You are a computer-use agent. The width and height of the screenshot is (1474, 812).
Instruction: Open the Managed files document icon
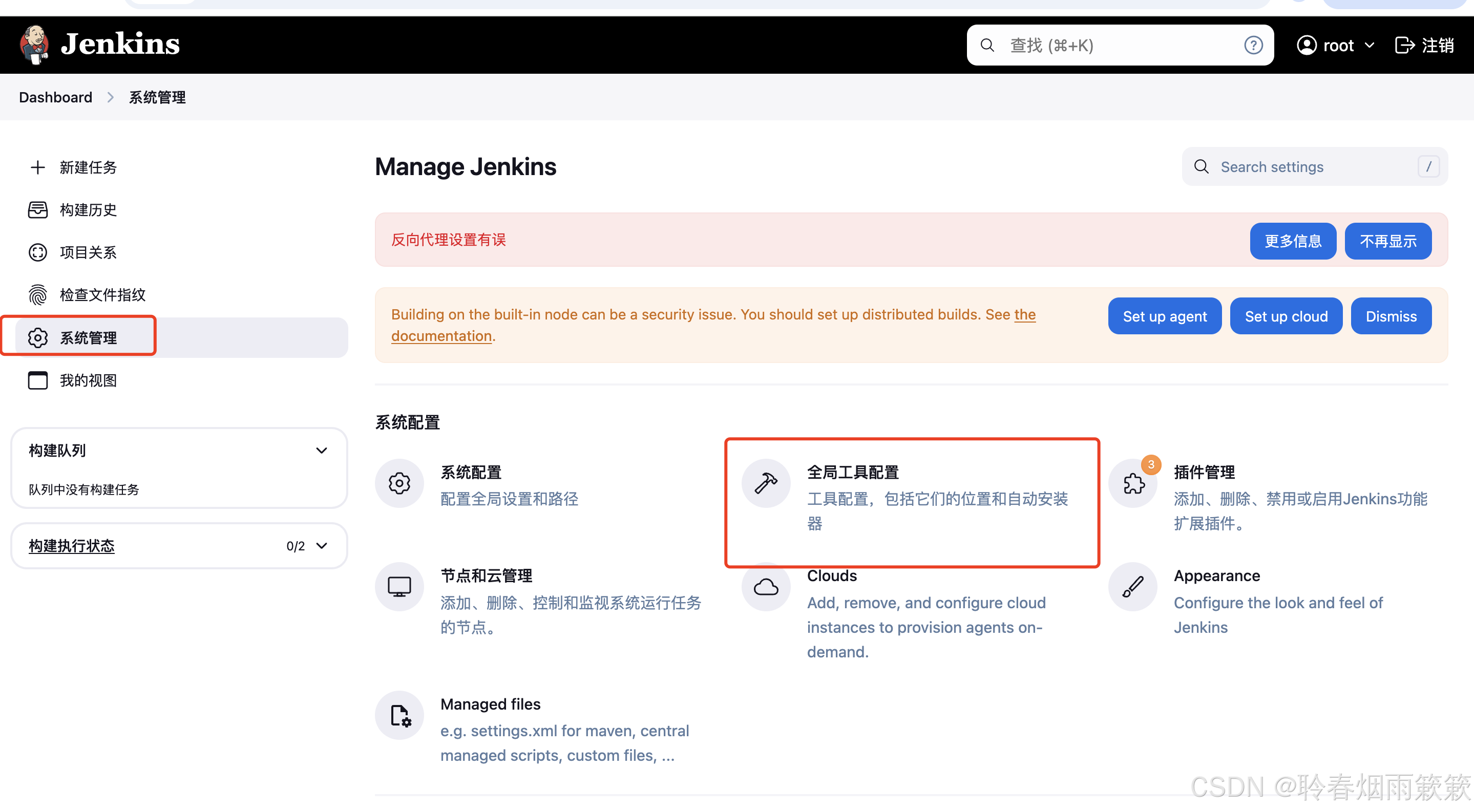pyautogui.click(x=399, y=715)
